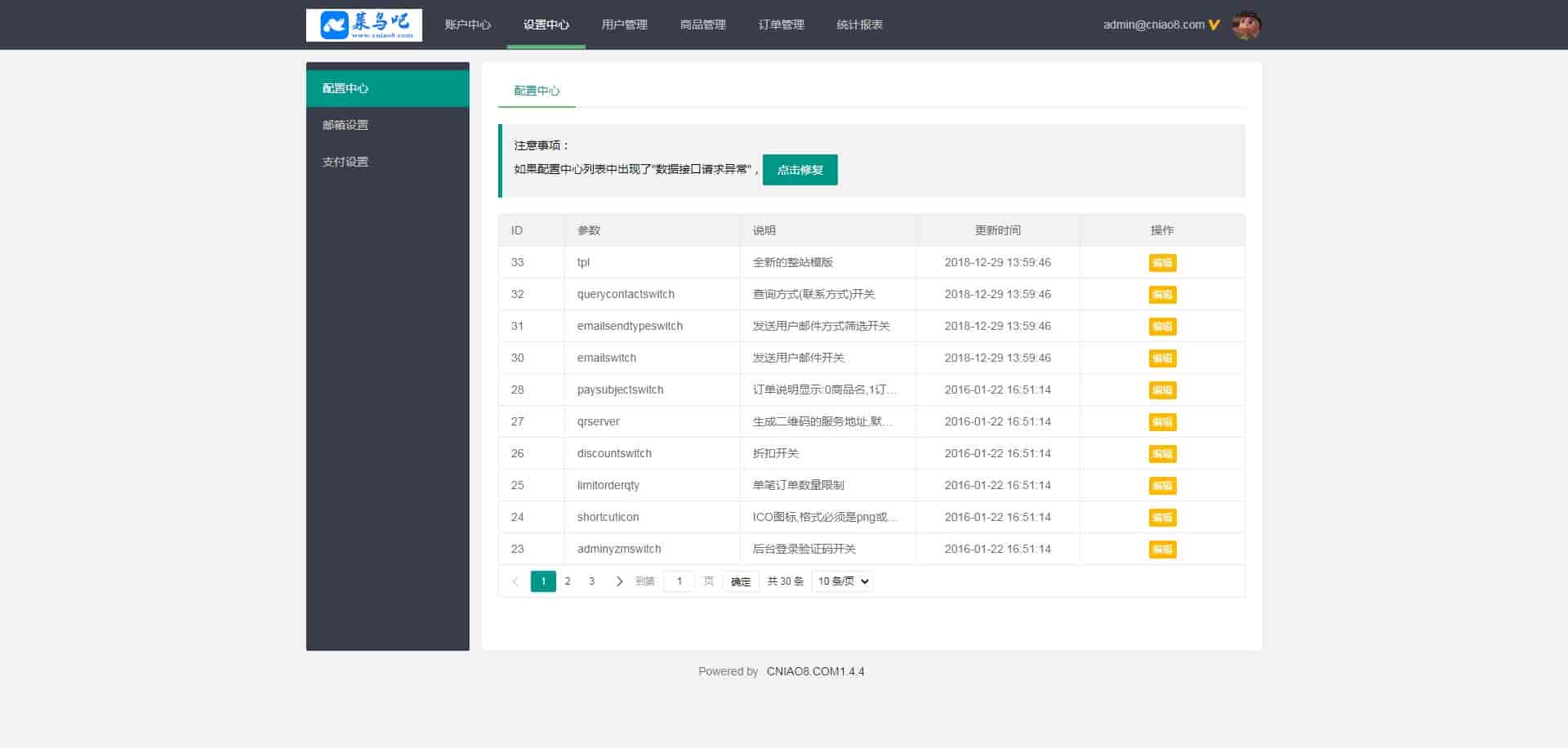1568x748 pixels.
Task: Edit the adminyzmswitch row
Action: pos(1161,550)
